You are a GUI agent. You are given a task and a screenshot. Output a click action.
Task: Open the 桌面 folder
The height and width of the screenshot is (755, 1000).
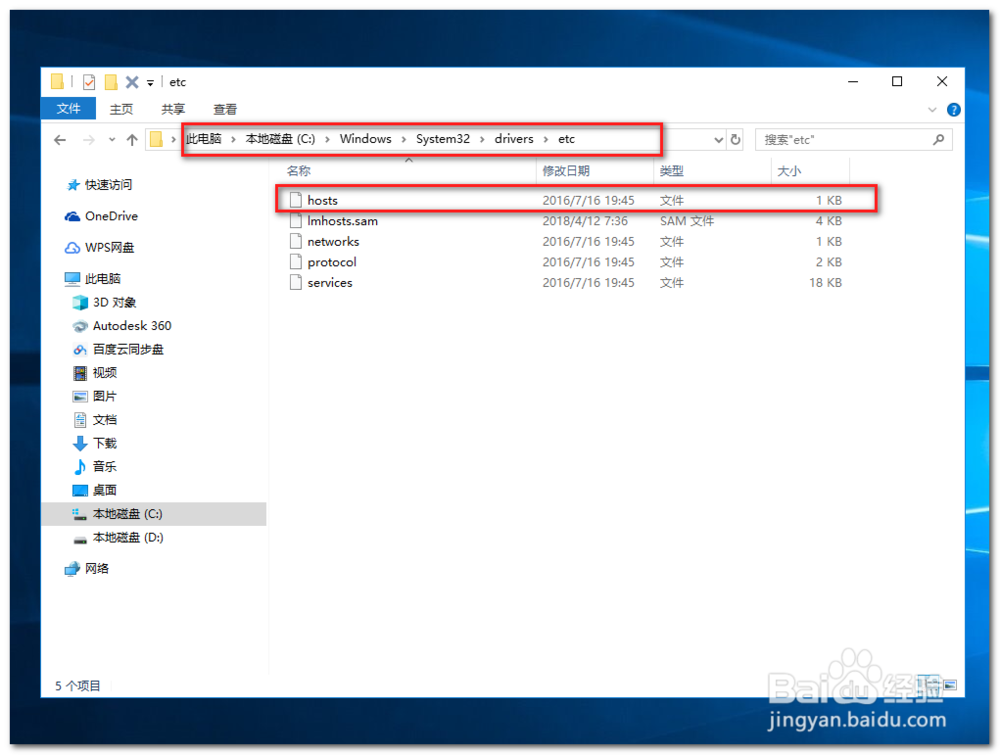pyautogui.click(x=105, y=490)
